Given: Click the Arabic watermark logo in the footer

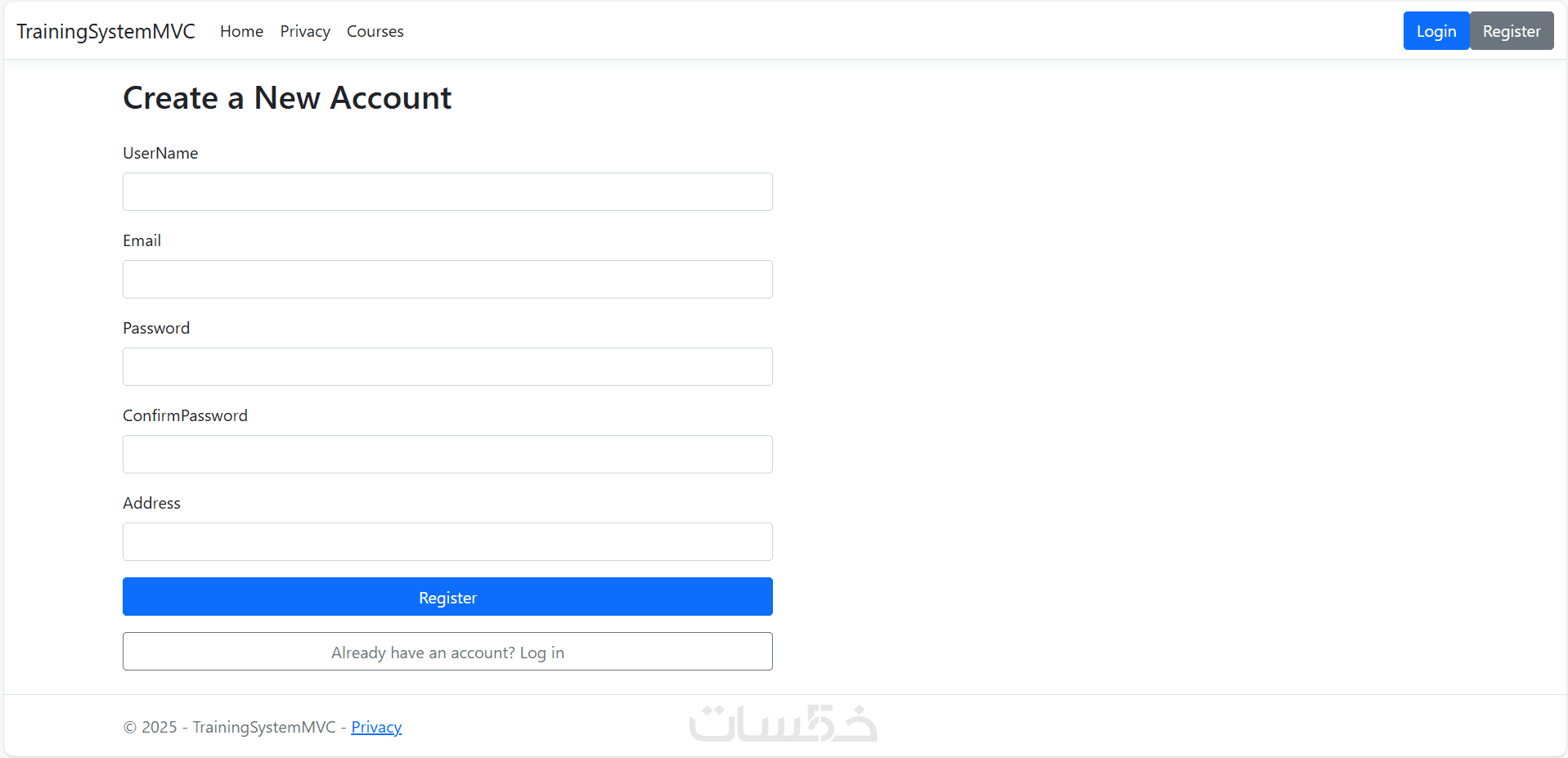Looking at the screenshot, I should tap(783, 724).
